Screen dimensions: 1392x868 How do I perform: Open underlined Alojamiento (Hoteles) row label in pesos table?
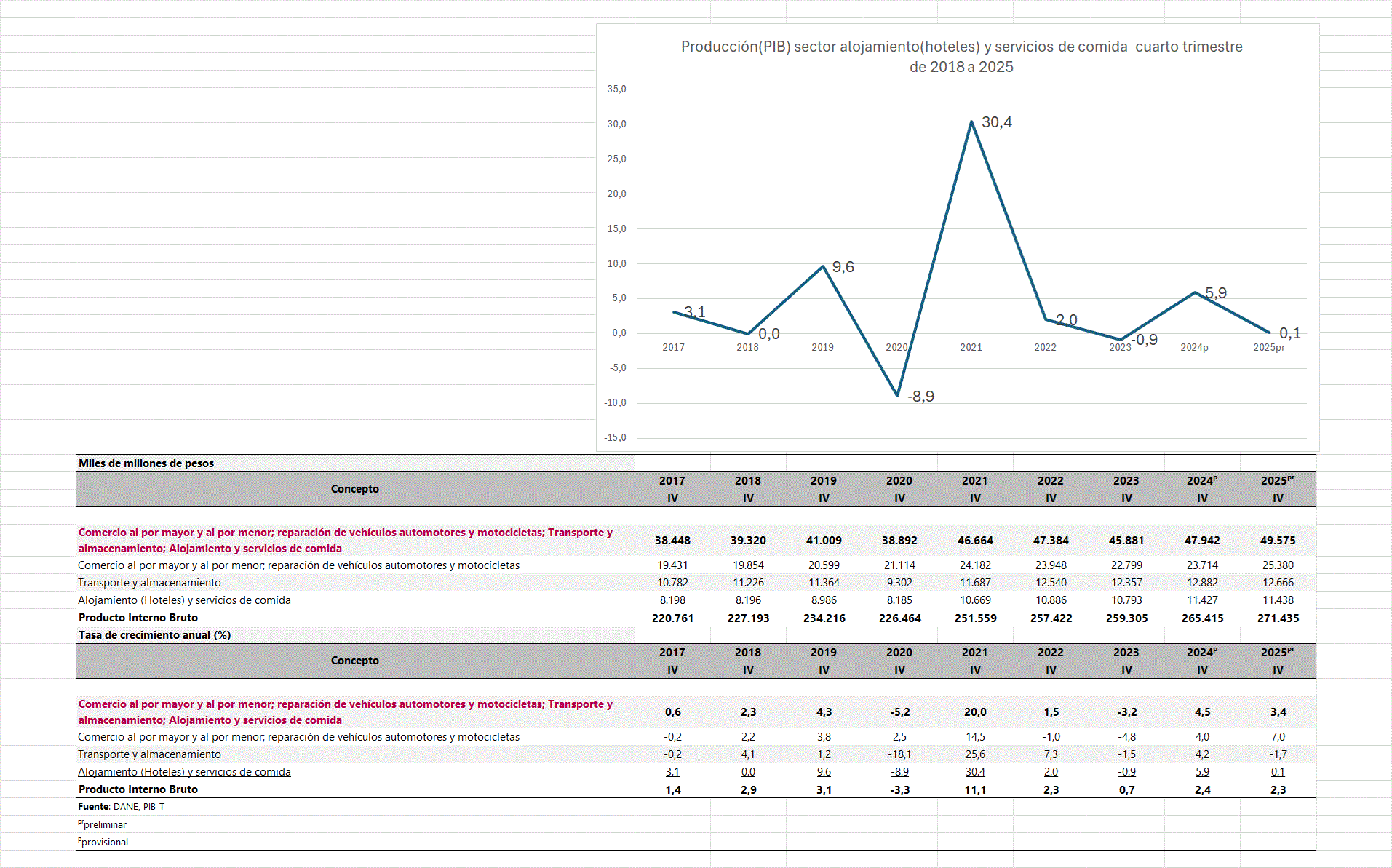coord(184,600)
